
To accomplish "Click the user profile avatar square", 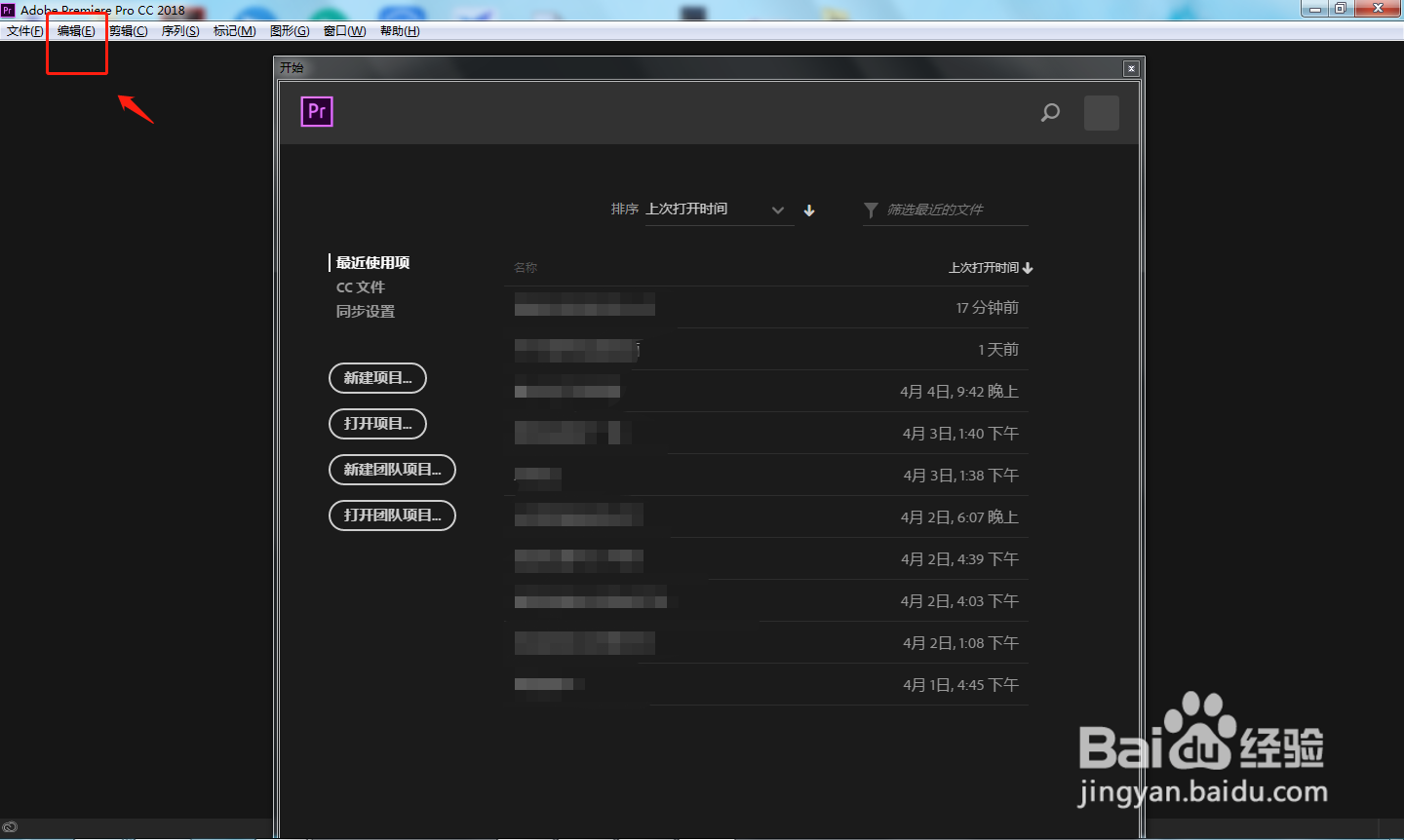I will (1102, 113).
